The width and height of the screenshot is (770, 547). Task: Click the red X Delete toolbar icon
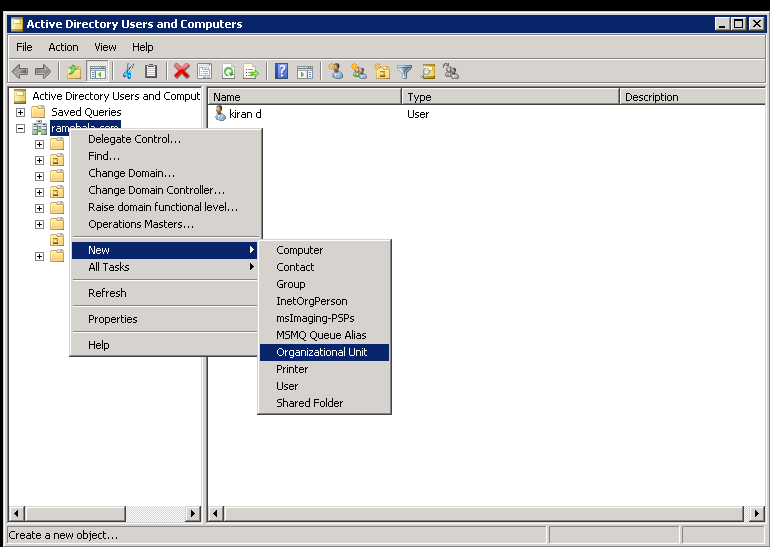pyautogui.click(x=182, y=72)
